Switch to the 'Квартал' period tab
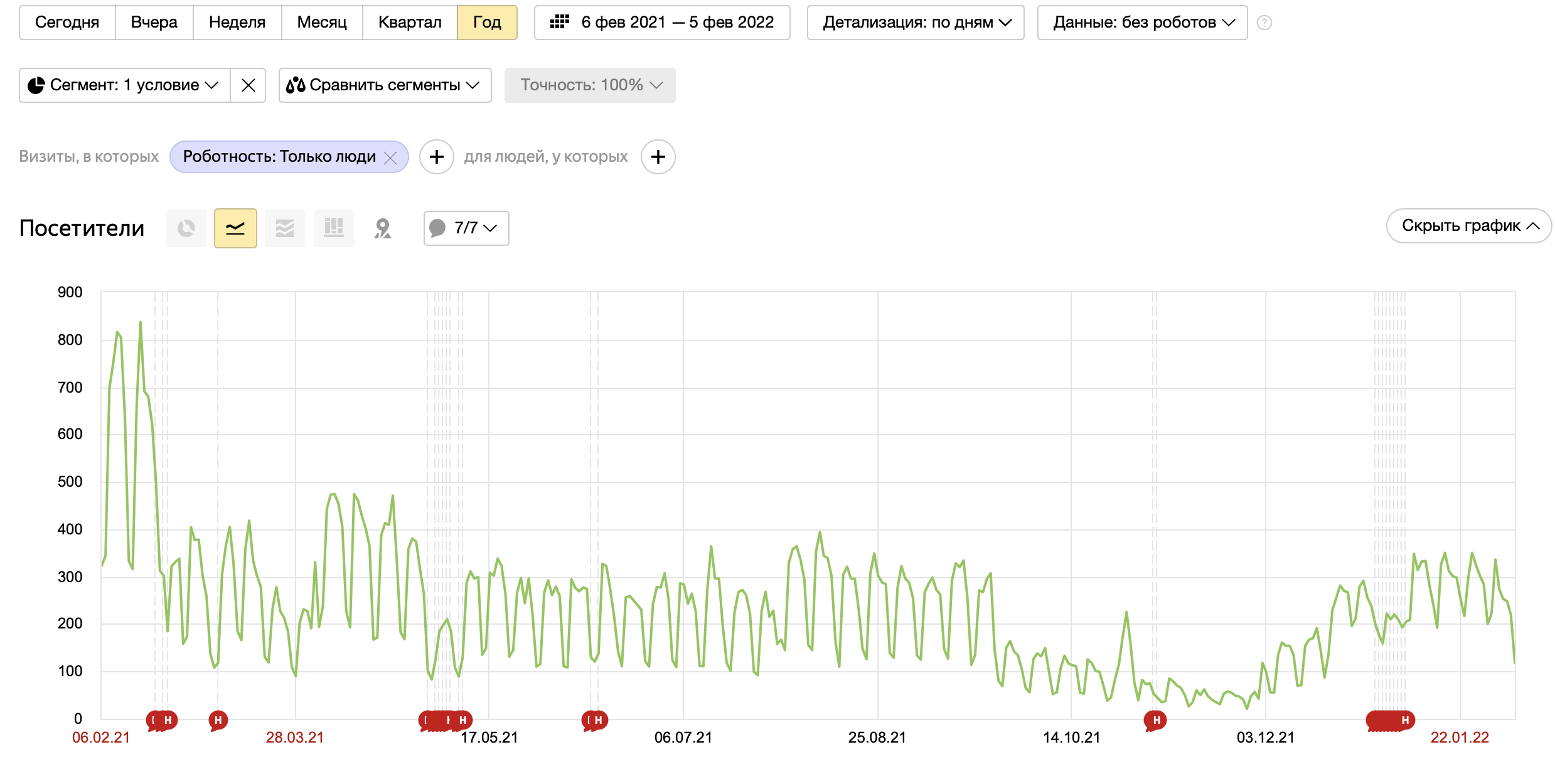The width and height of the screenshot is (1555, 784). [410, 23]
